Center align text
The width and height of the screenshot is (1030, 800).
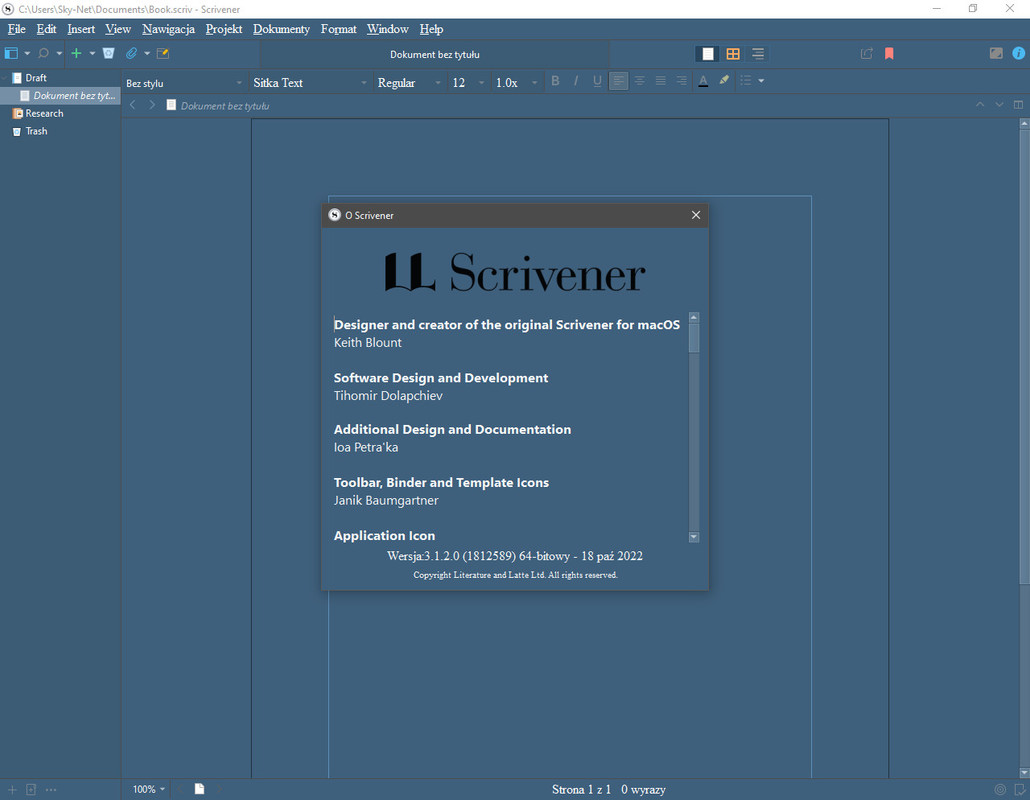click(x=639, y=81)
